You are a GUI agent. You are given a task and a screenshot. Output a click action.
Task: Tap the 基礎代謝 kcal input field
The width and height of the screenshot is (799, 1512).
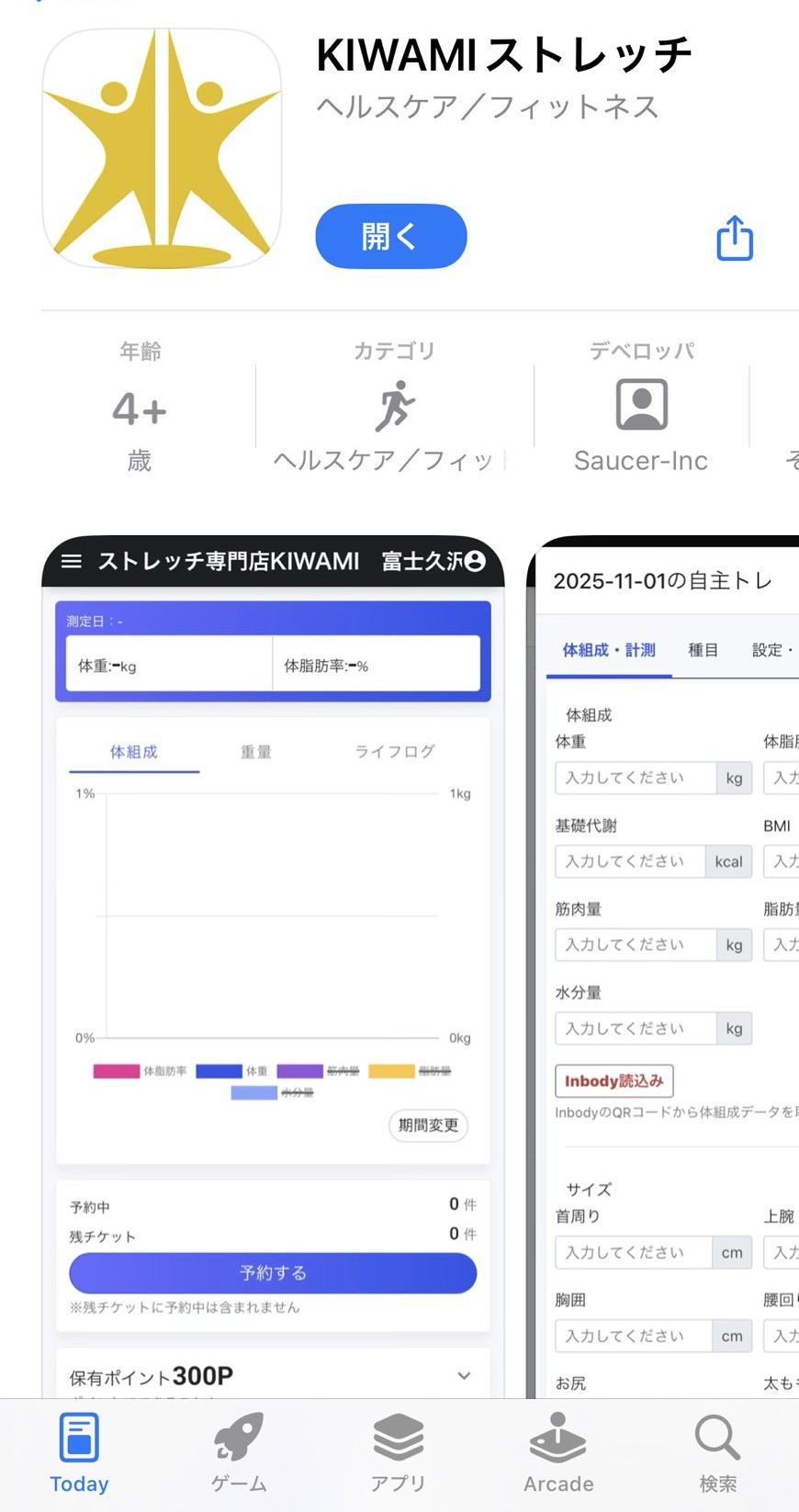point(630,861)
